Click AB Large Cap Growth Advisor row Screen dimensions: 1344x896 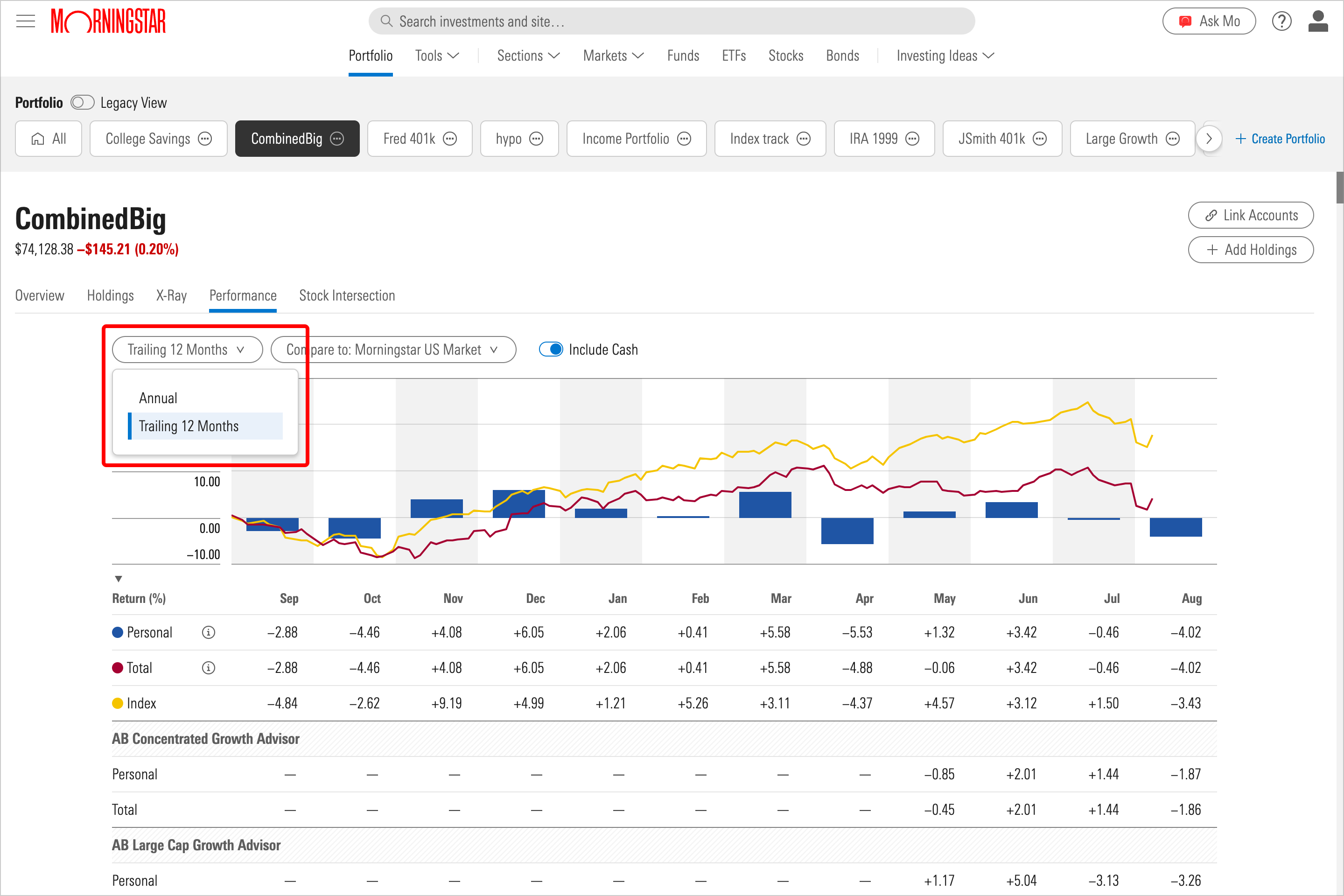click(664, 845)
